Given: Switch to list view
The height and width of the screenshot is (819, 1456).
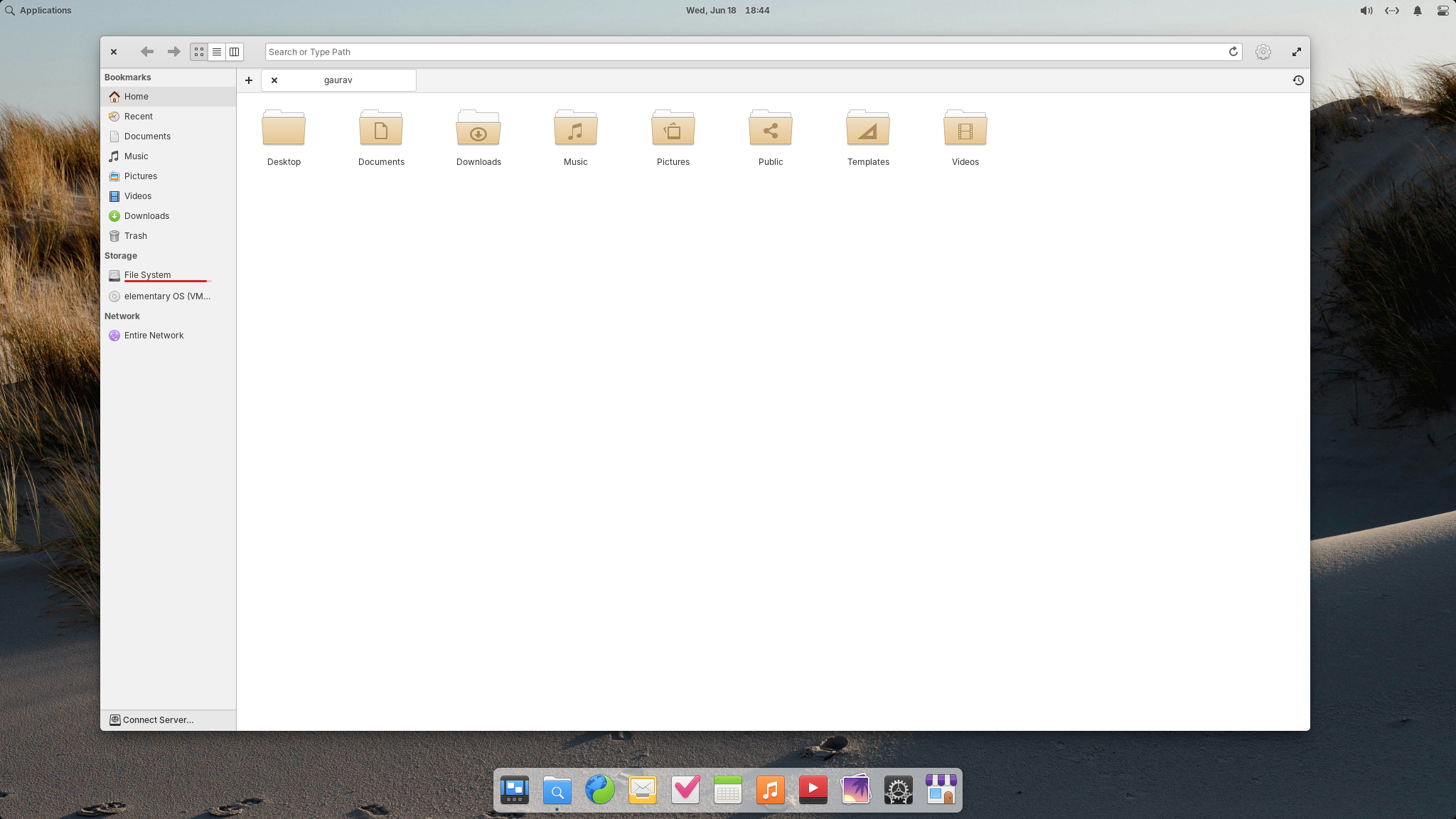Looking at the screenshot, I should [217, 52].
